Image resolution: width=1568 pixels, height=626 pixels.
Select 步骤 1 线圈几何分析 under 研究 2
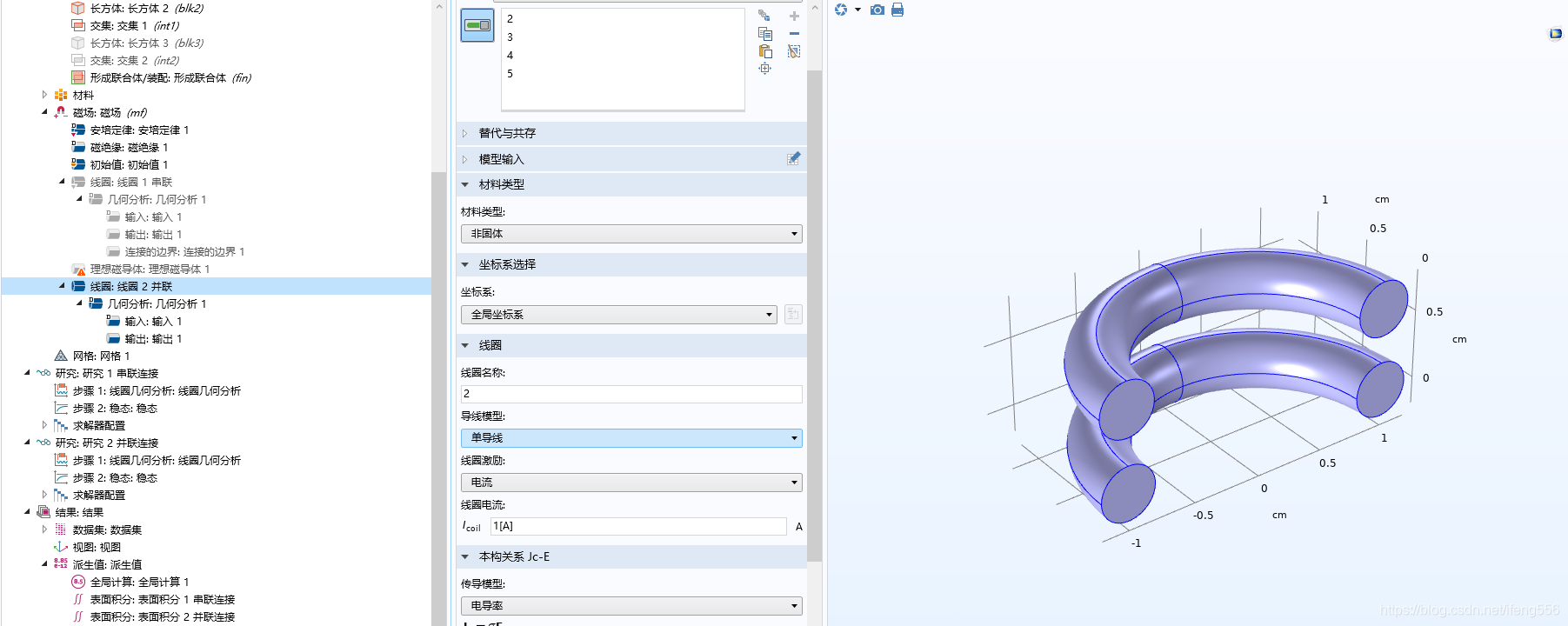[148, 460]
